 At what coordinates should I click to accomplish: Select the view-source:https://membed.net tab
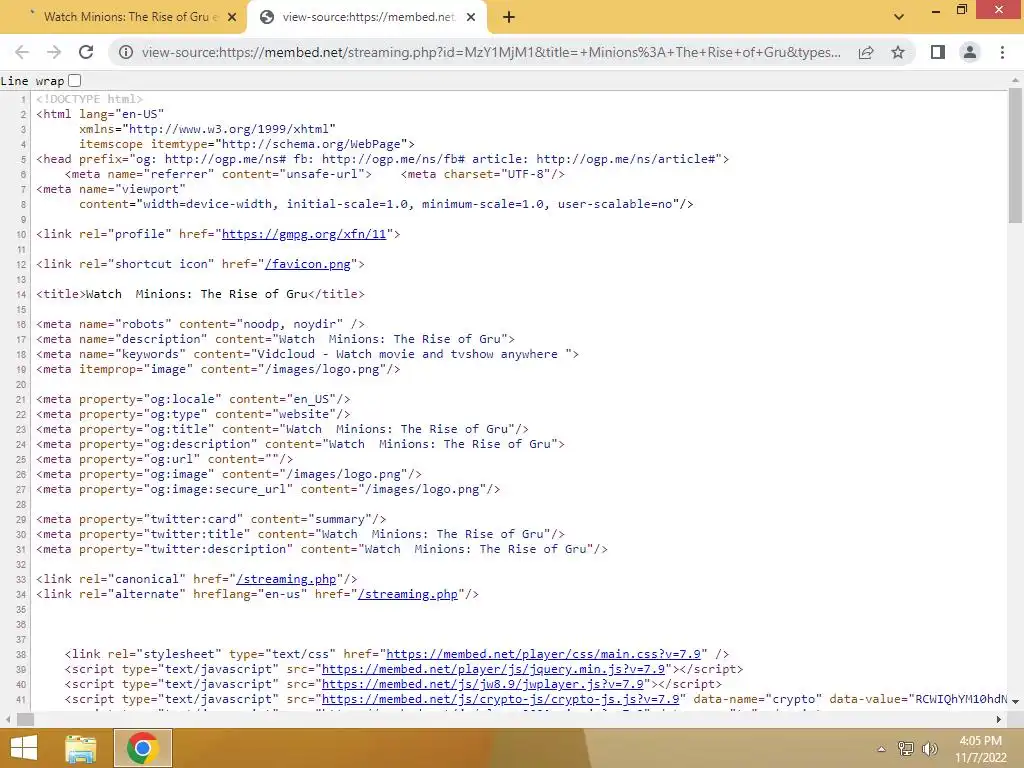367,17
